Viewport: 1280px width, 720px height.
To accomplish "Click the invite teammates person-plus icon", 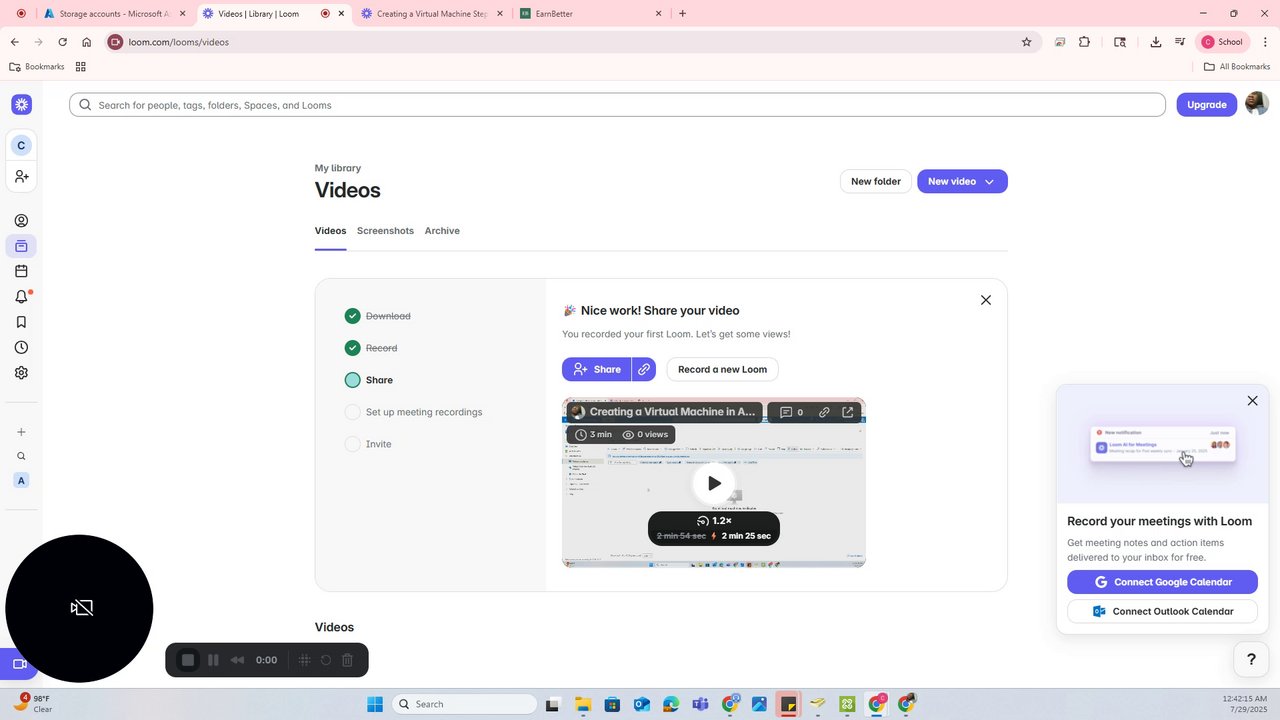I will (21, 176).
